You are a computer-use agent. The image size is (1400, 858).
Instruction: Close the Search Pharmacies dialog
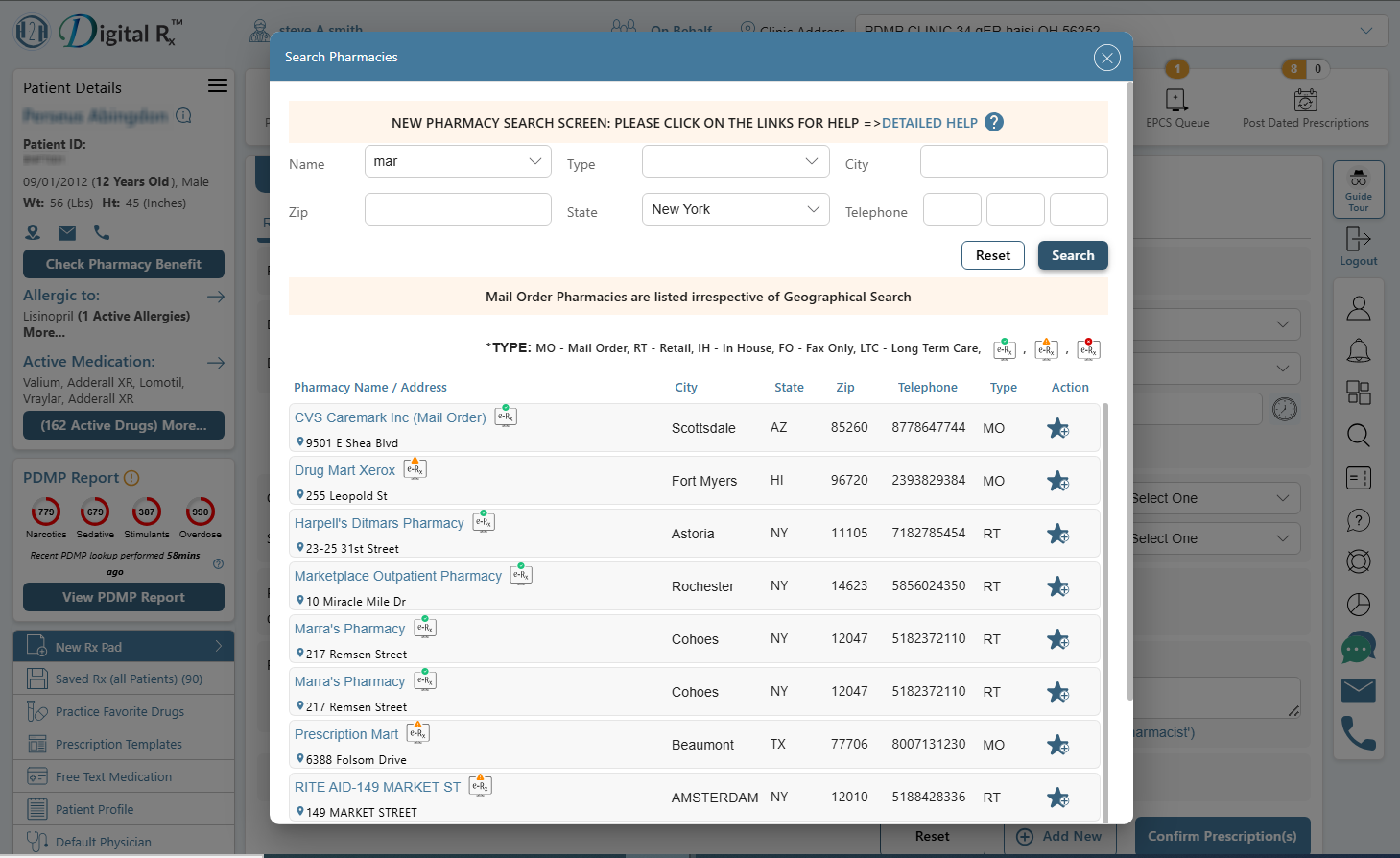pos(1106,58)
